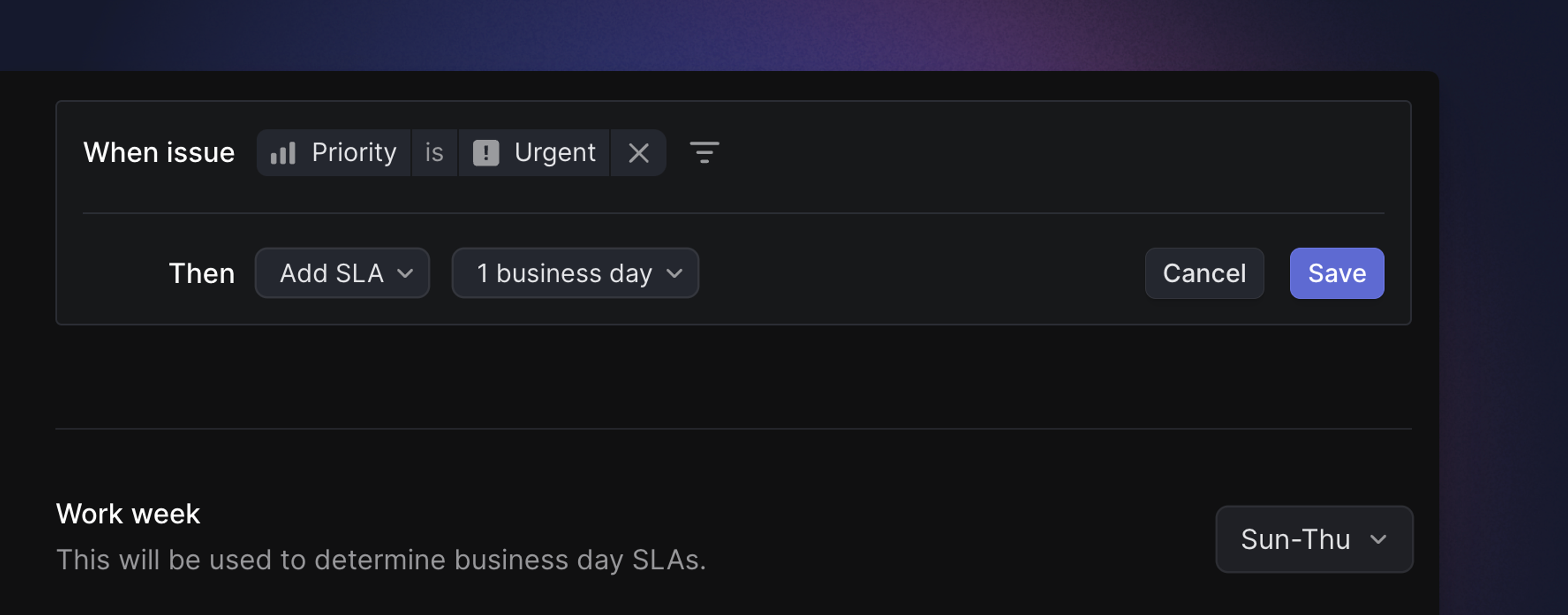Viewport: 1568px width, 615px height.
Task: Click the priority bars icon on the Priority chip
Action: tap(284, 153)
